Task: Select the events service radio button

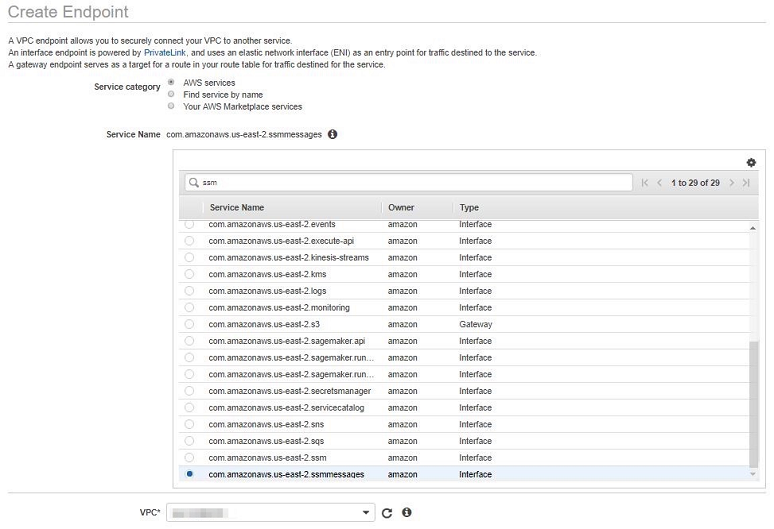Action: point(189,225)
